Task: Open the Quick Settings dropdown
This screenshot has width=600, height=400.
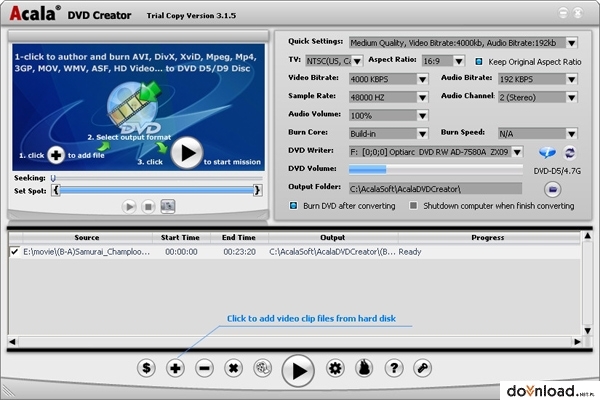Action: coord(572,43)
